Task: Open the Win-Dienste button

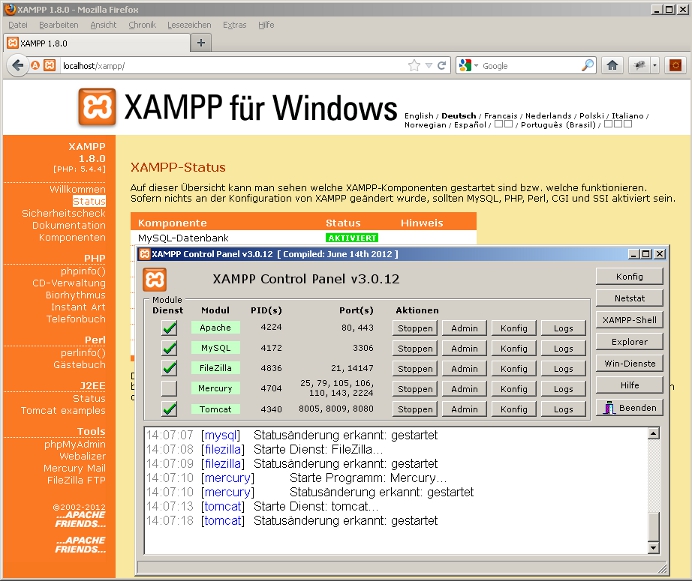Action: (629, 363)
